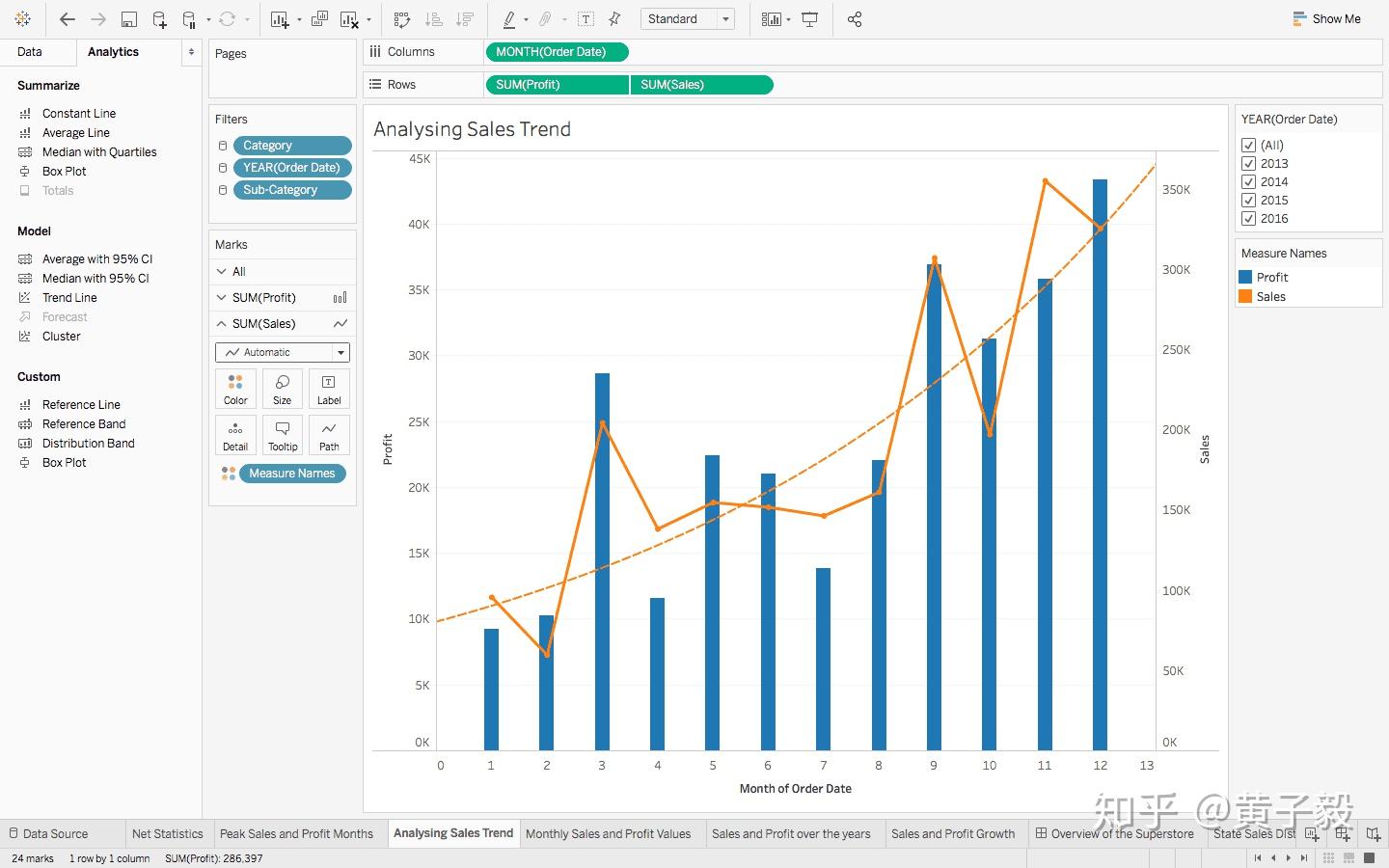Viewport: 1389px width, 868px height.
Task: Click the Share workbook icon
Action: [855, 18]
